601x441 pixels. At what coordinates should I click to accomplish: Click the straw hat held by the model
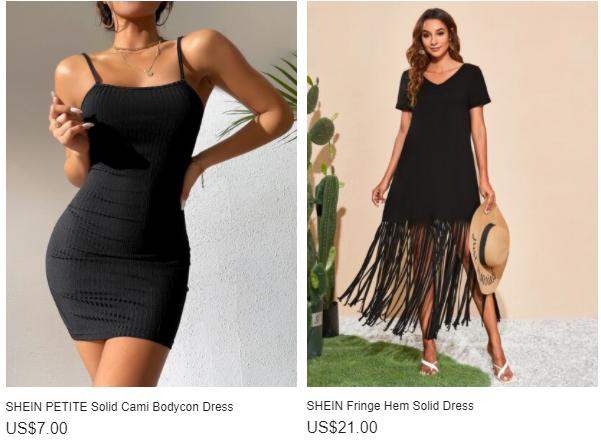click(489, 249)
